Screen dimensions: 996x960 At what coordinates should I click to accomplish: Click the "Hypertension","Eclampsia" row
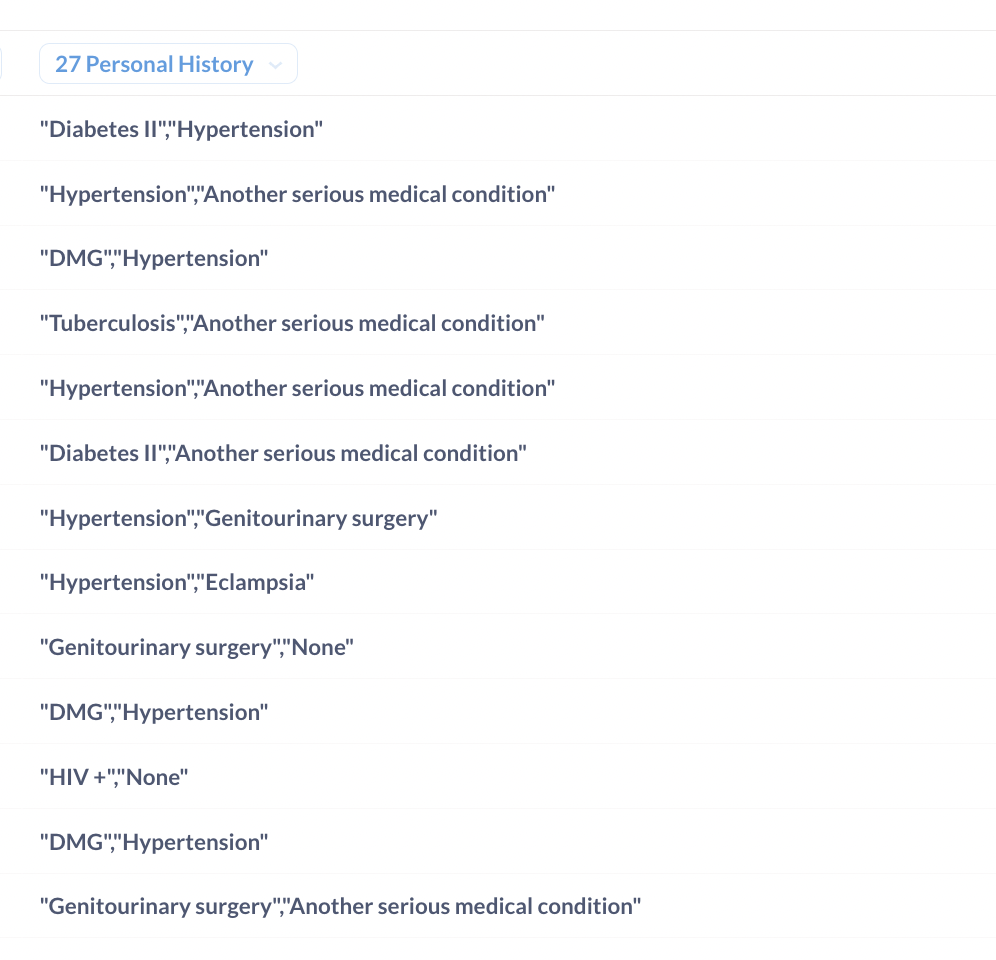click(x=177, y=582)
